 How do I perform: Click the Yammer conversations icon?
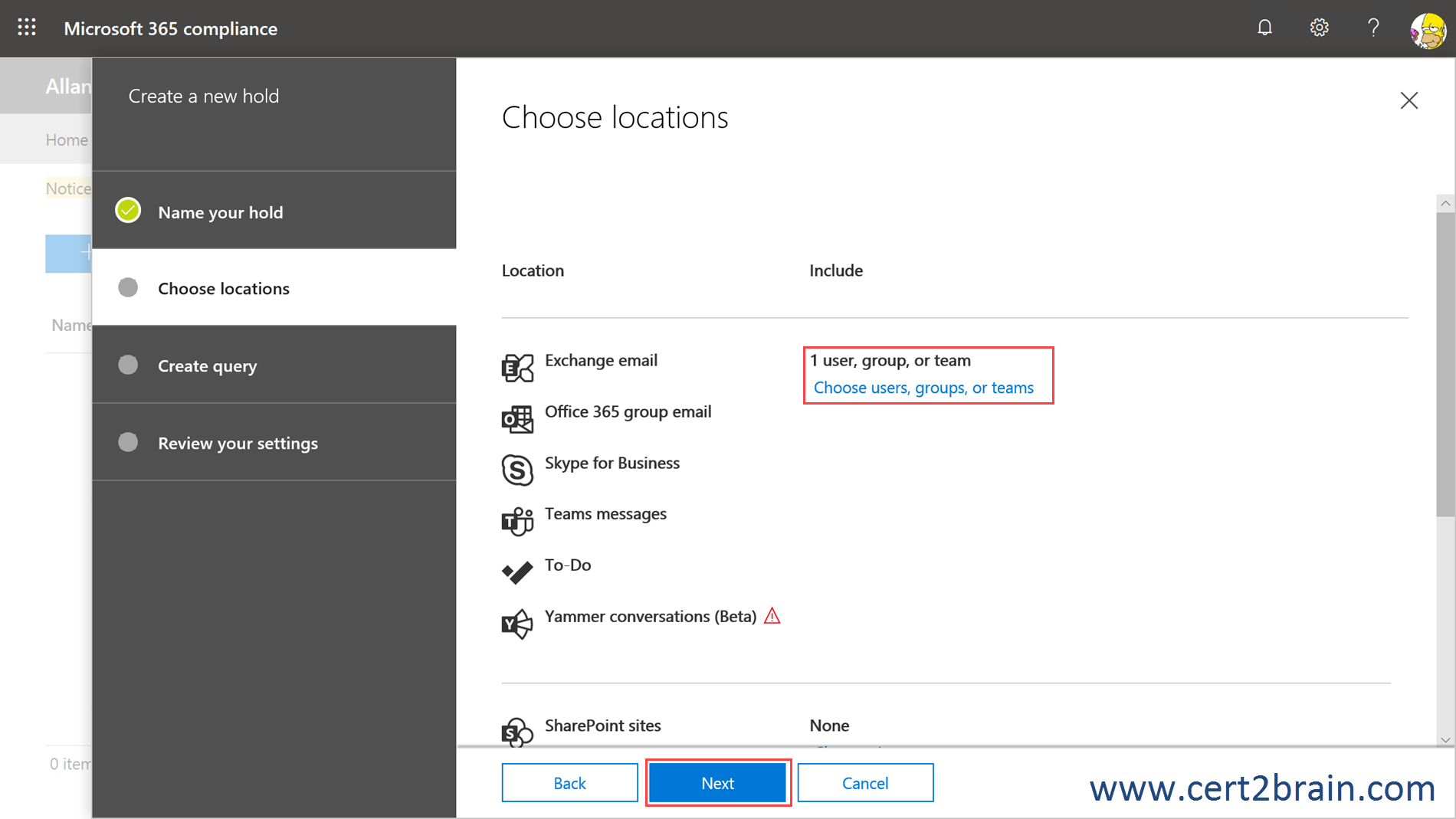tap(517, 624)
